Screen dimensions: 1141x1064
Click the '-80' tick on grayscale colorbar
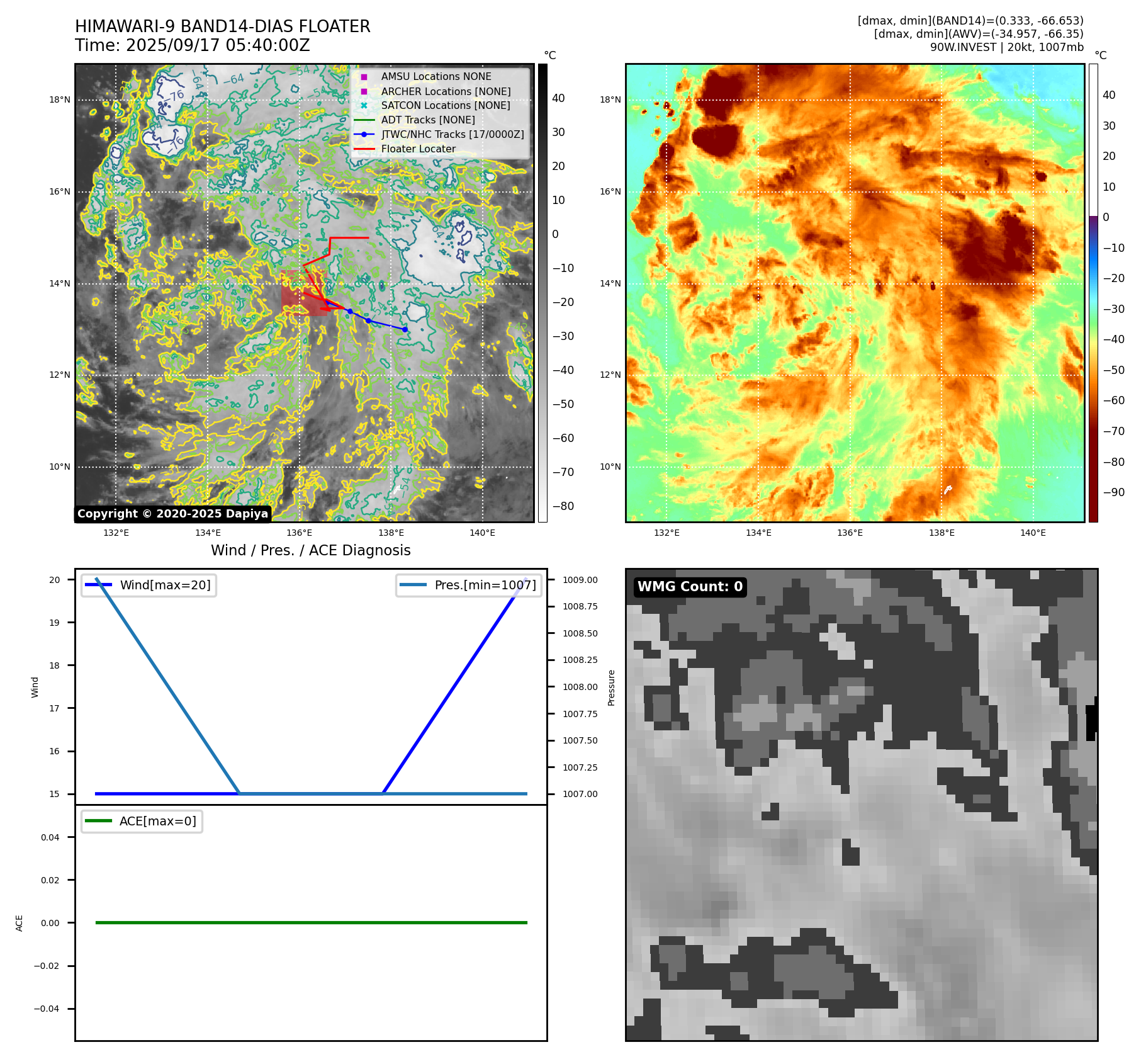pos(563,506)
